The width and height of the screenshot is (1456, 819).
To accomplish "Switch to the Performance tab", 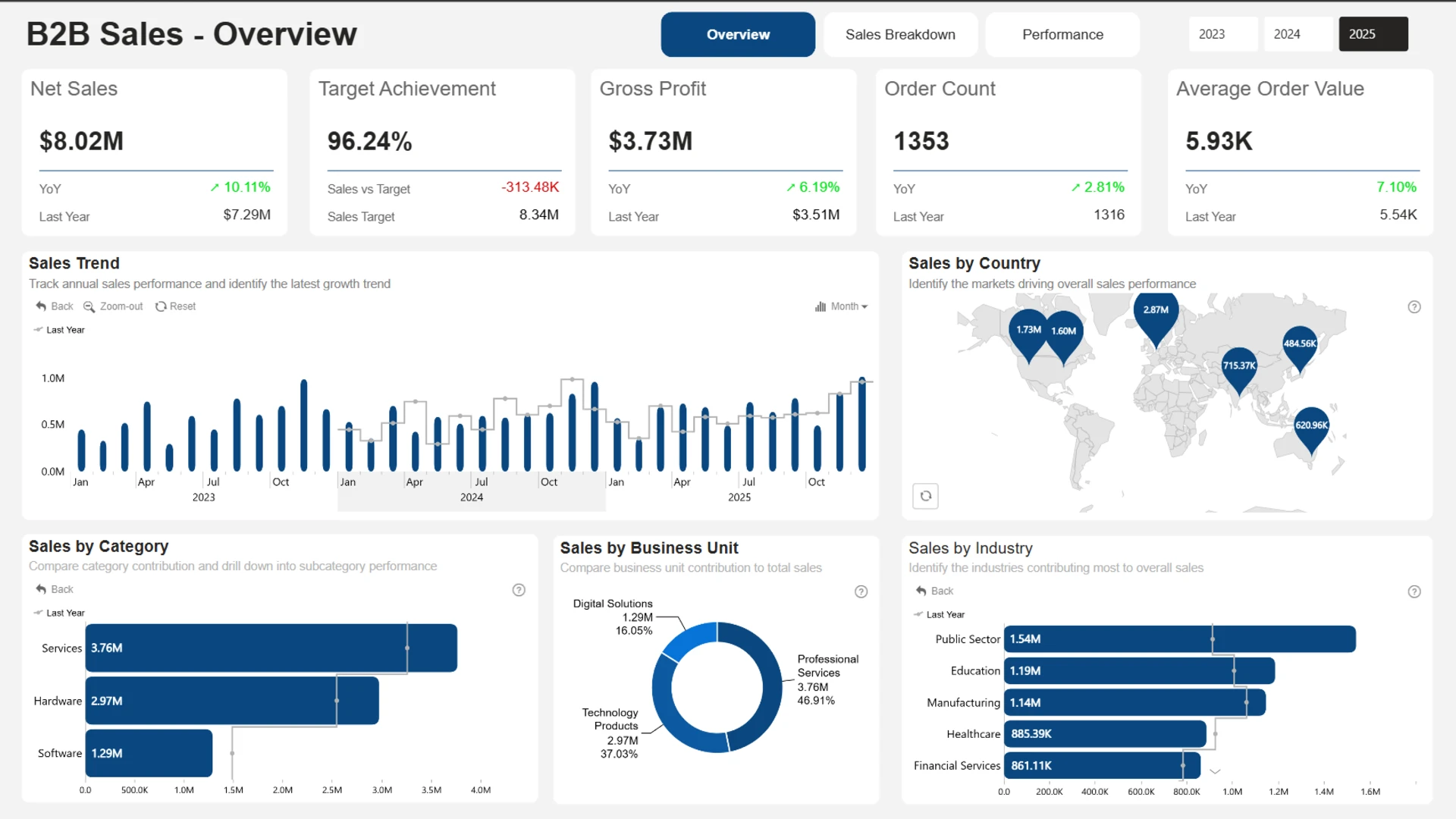I will click(1062, 34).
